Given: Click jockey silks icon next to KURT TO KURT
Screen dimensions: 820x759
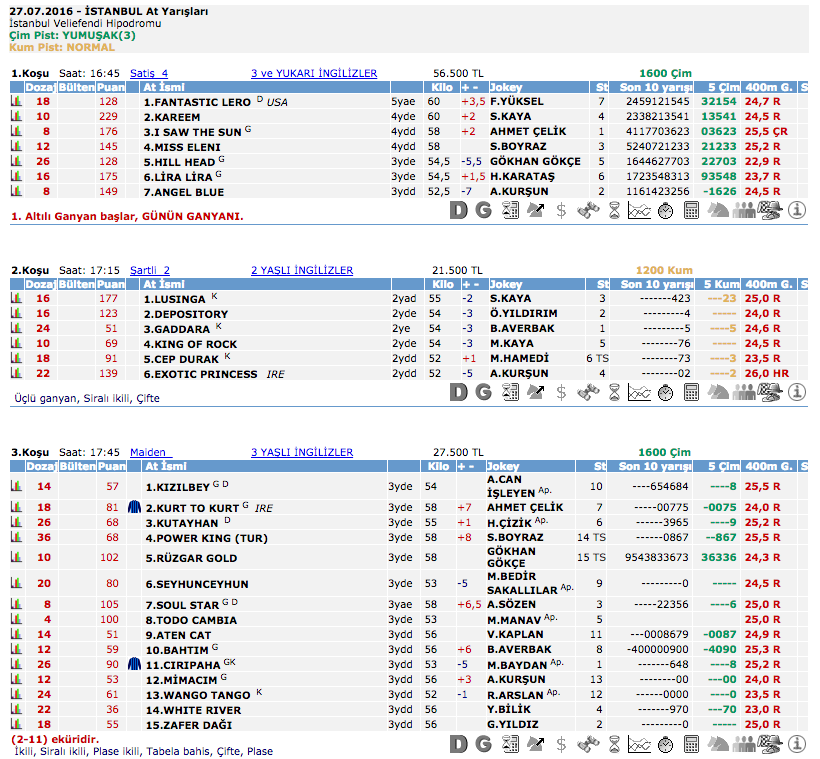Looking at the screenshot, I should (134, 507).
